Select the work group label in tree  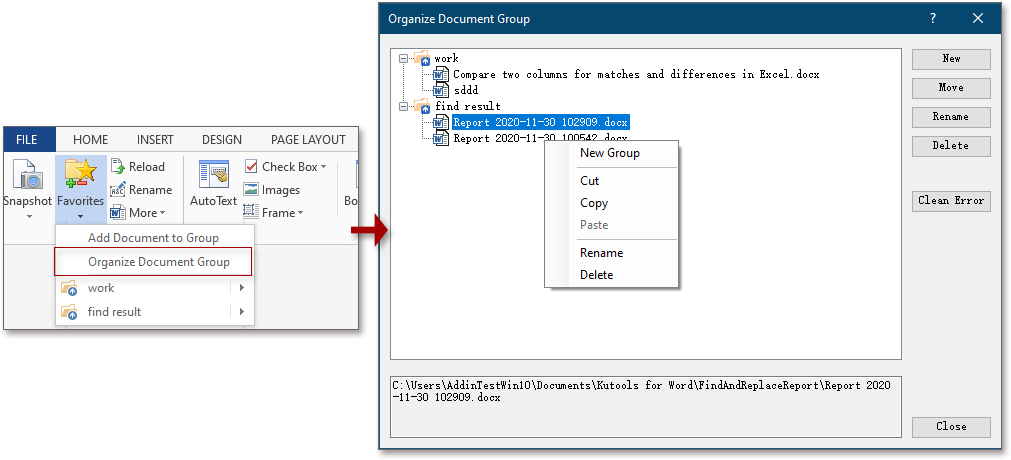tap(446, 59)
